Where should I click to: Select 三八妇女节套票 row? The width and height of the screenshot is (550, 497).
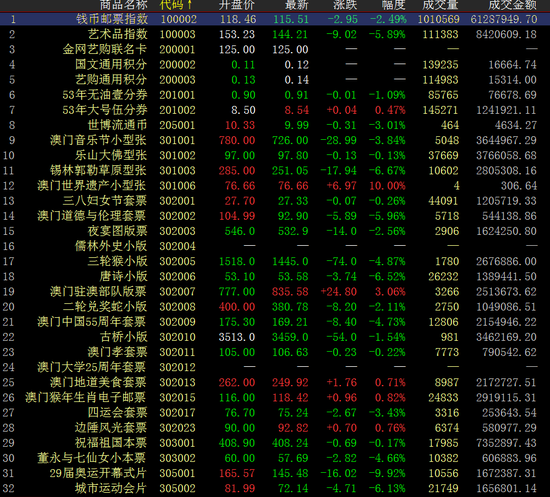tap(275, 201)
